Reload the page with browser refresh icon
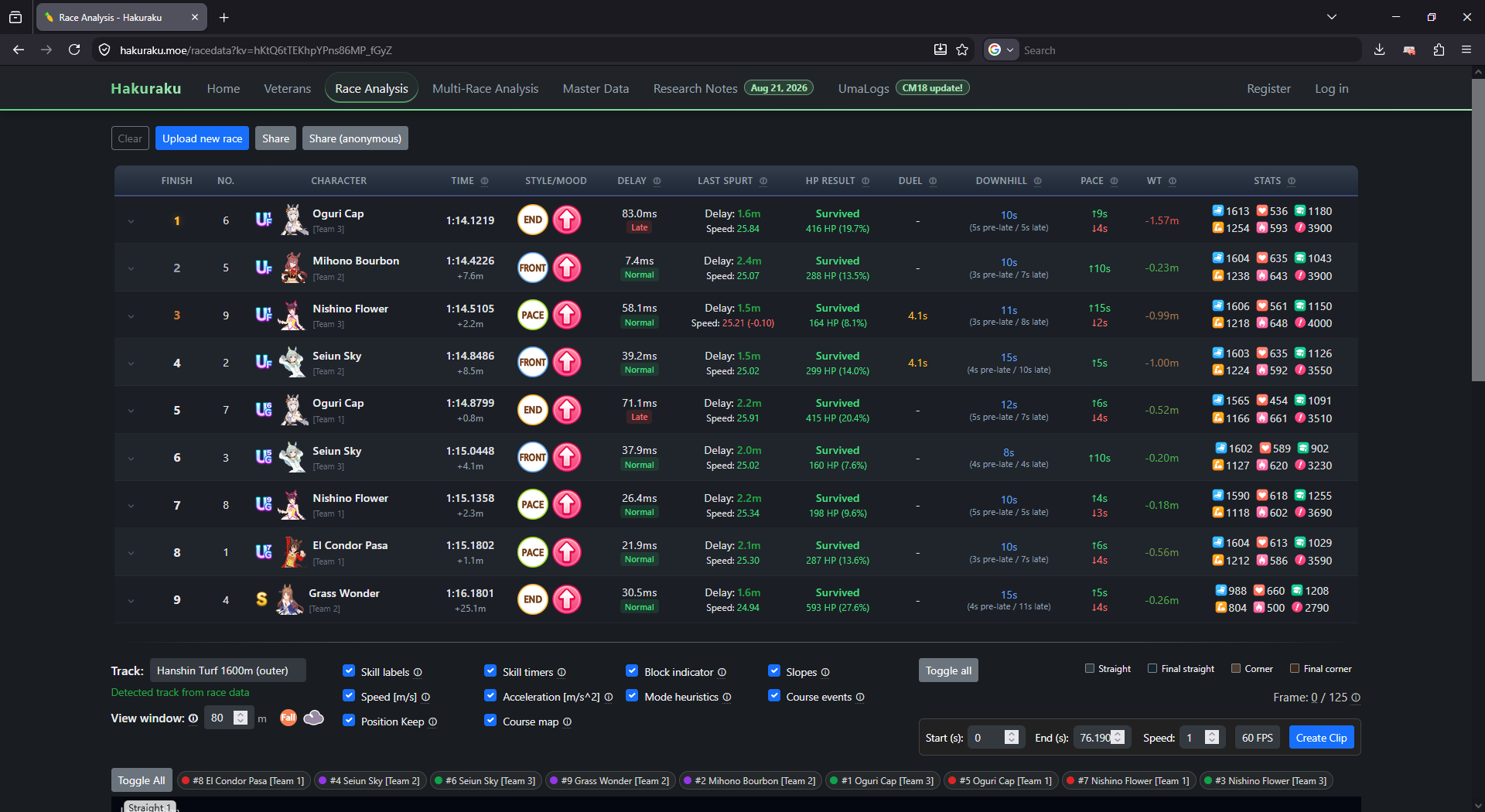The height and width of the screenshot is (812, 1485). 74,49
